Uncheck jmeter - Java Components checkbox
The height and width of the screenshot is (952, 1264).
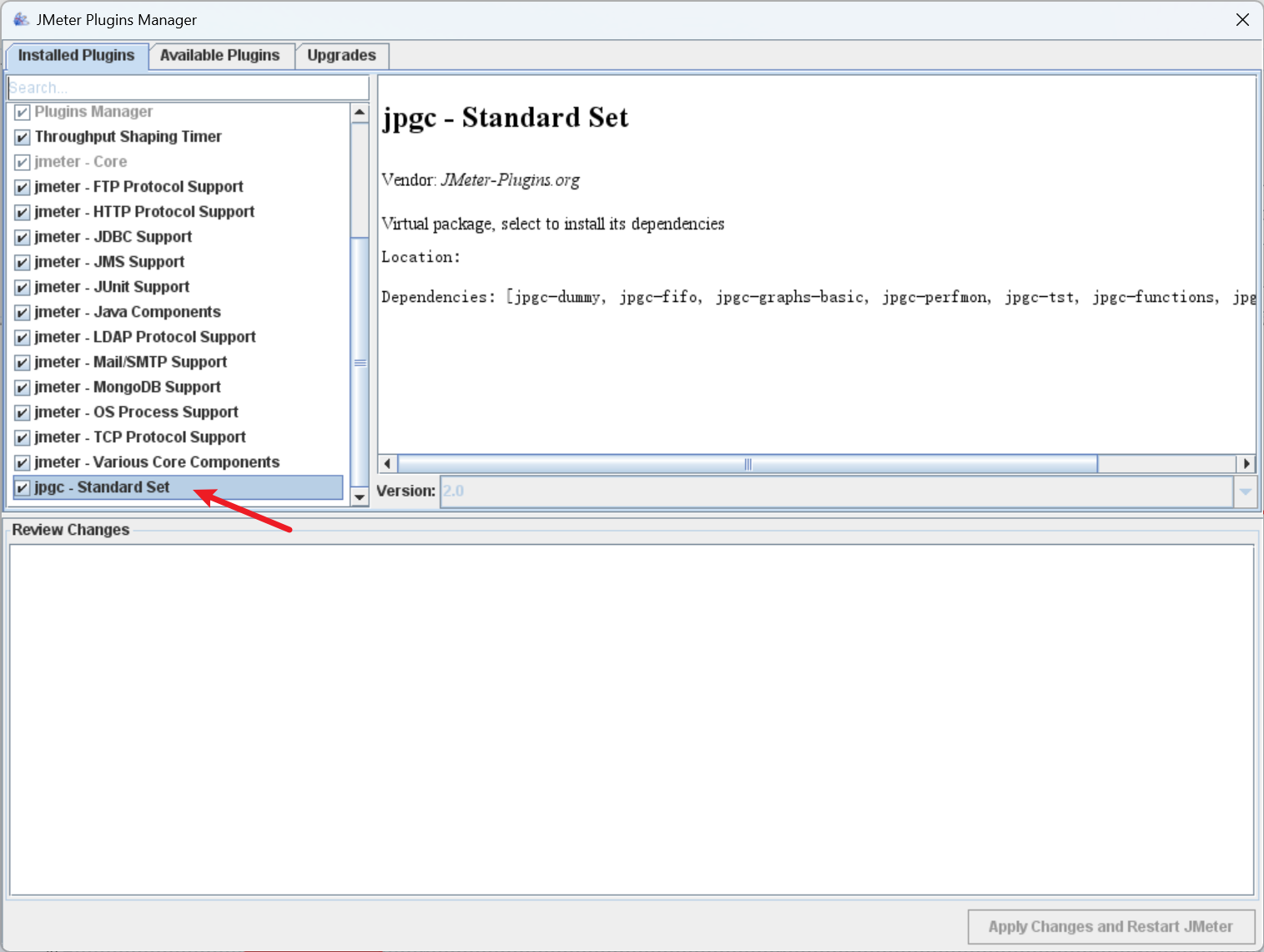(23, 312)
